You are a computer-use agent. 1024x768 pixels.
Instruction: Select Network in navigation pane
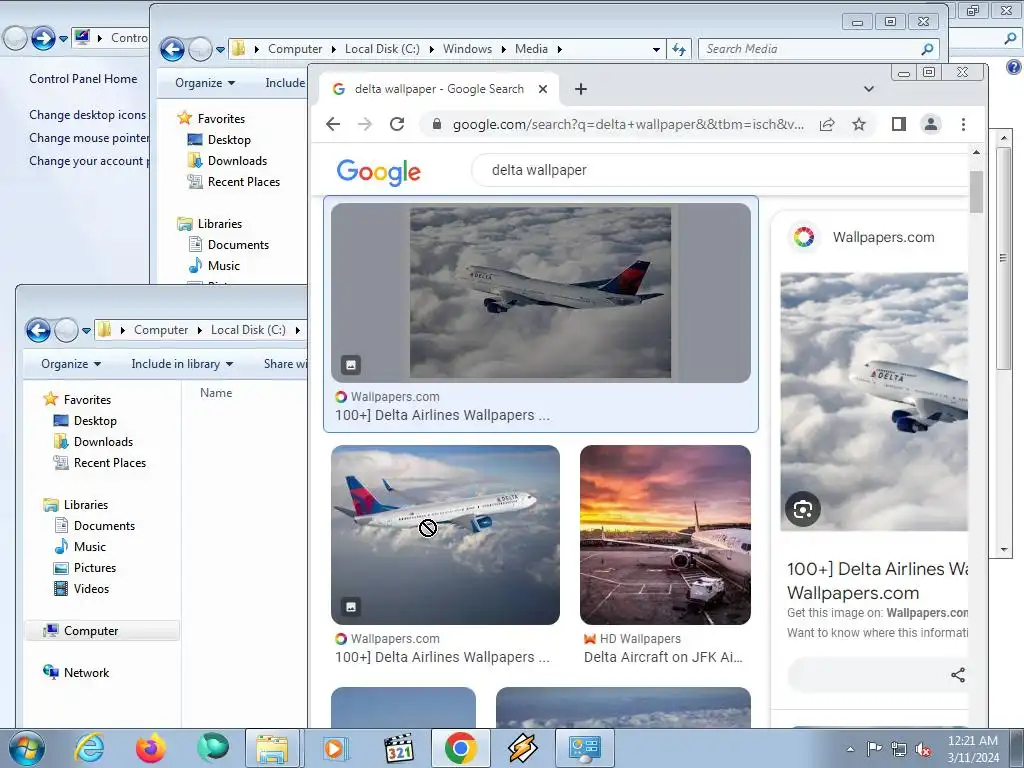click(x=86, y=673)
